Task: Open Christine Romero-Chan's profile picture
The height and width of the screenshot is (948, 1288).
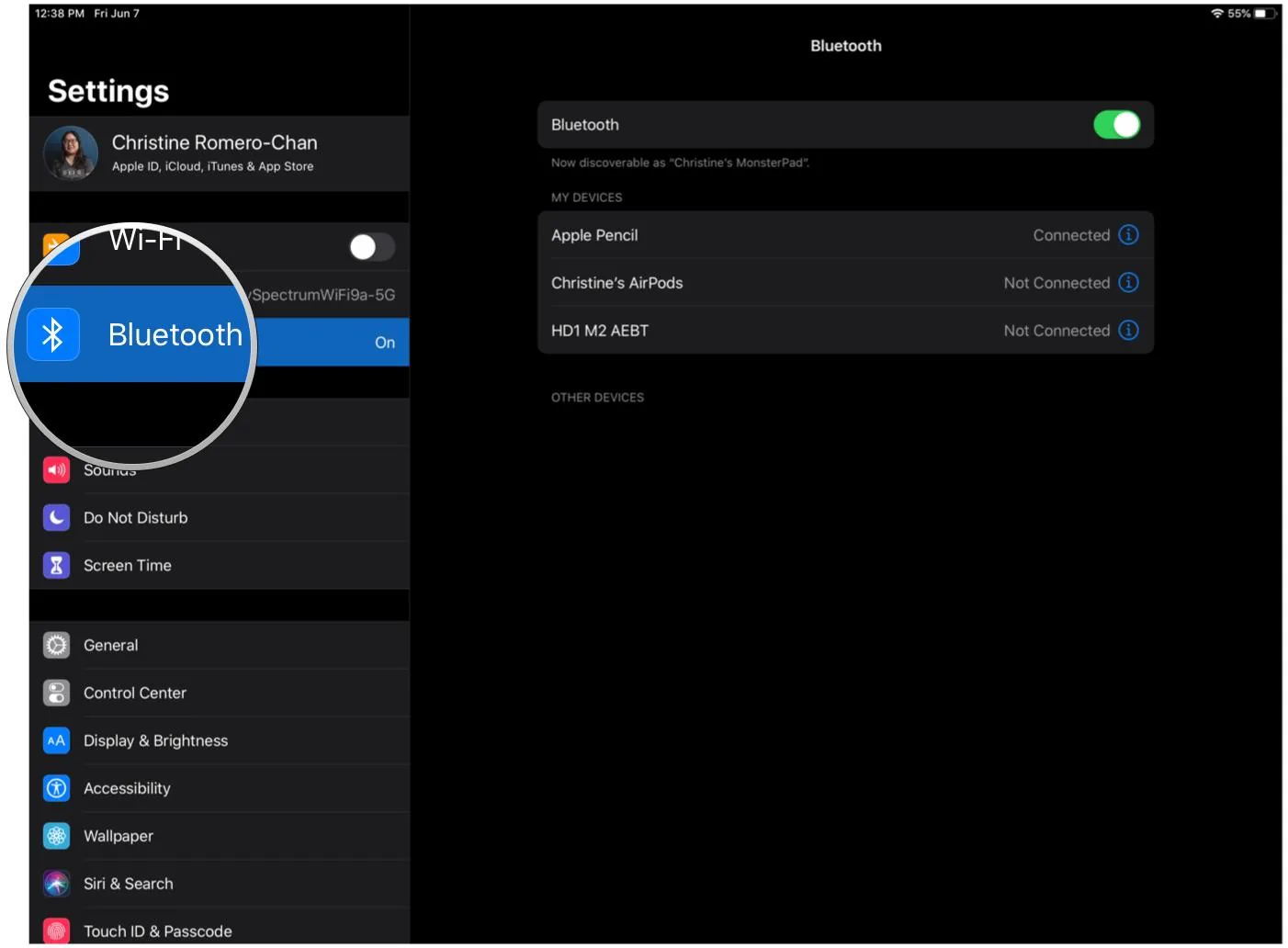Action: [x=71, y=153]
